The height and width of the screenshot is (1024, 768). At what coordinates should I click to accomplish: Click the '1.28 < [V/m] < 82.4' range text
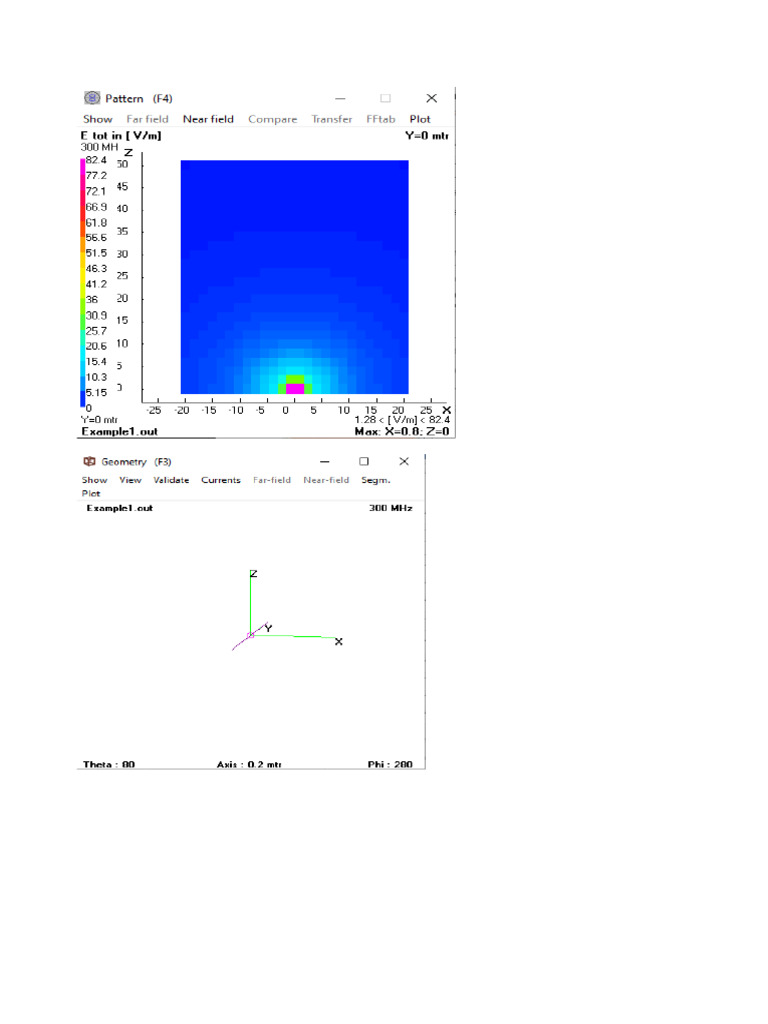click(x=402, y=419)
